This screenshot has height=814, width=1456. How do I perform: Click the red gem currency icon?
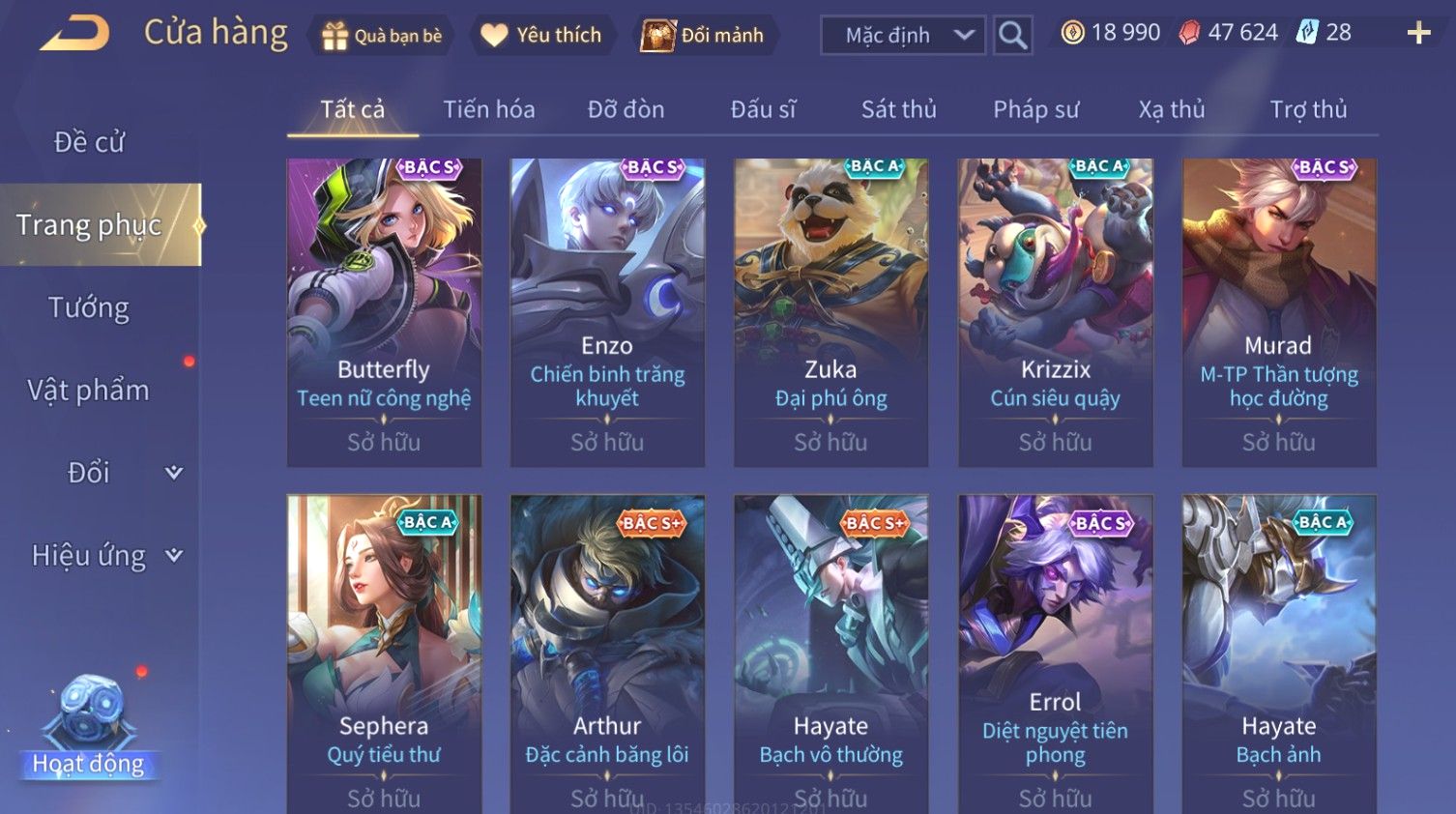[1189, 33]
